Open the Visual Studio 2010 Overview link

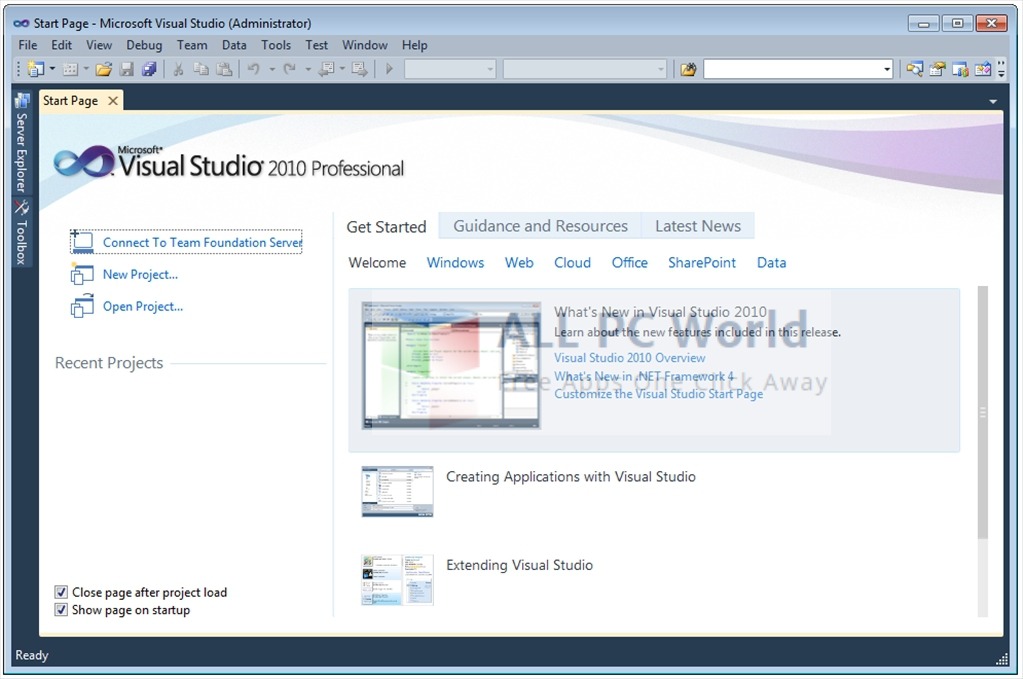[x=630, y=357]
